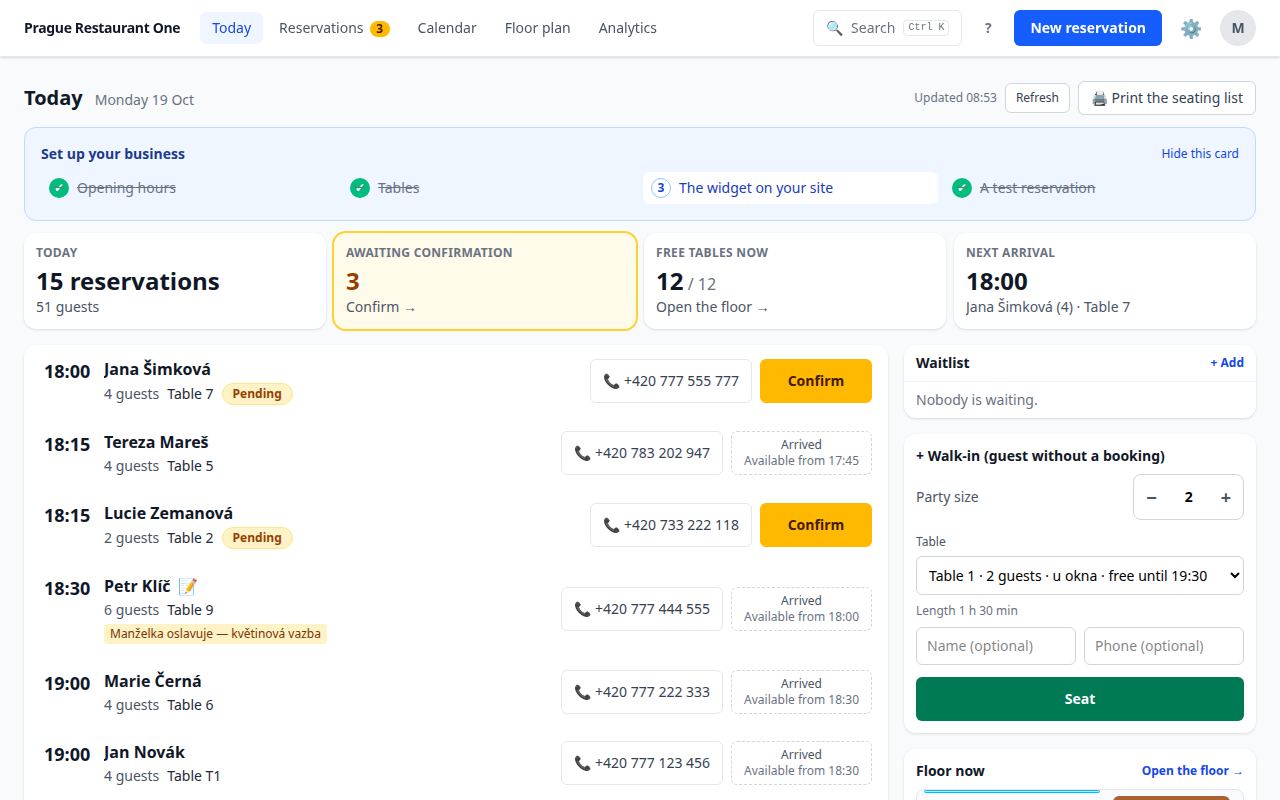Mark Tereza Mareš as Arrived

(801, 453)
